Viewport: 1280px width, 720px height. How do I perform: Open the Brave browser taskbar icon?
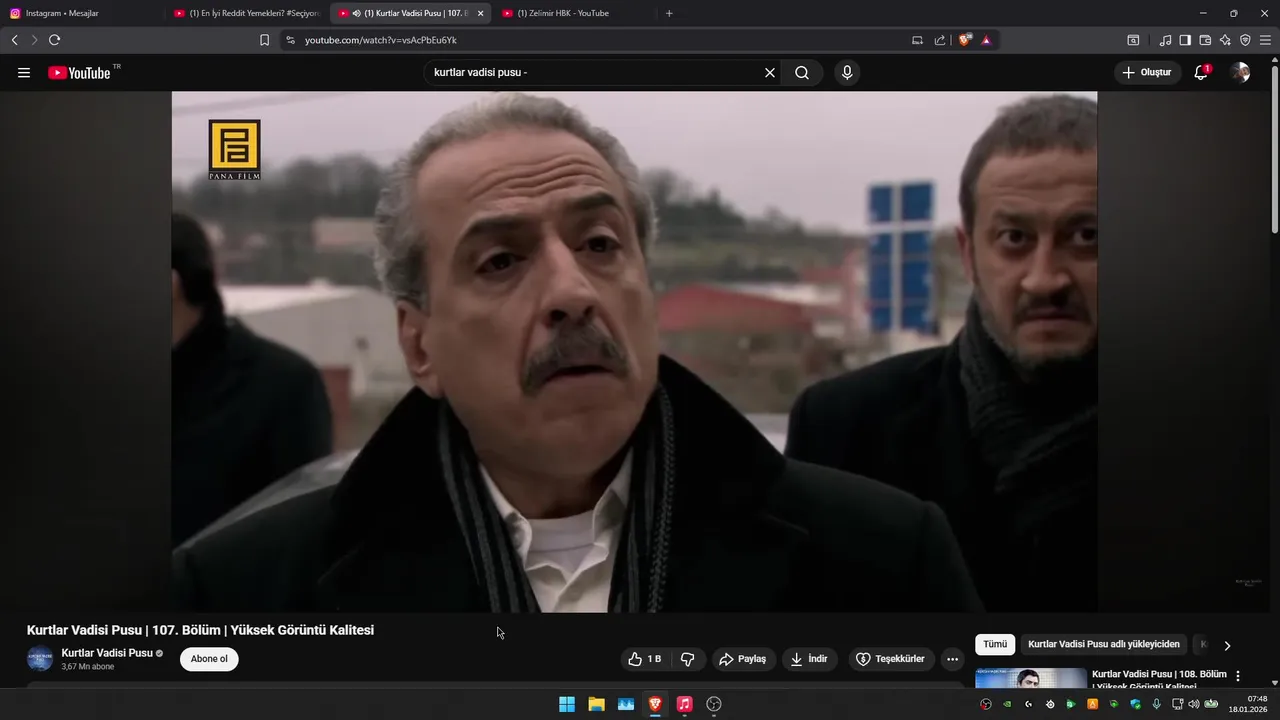pyautogui.click(x=655, y=704)
